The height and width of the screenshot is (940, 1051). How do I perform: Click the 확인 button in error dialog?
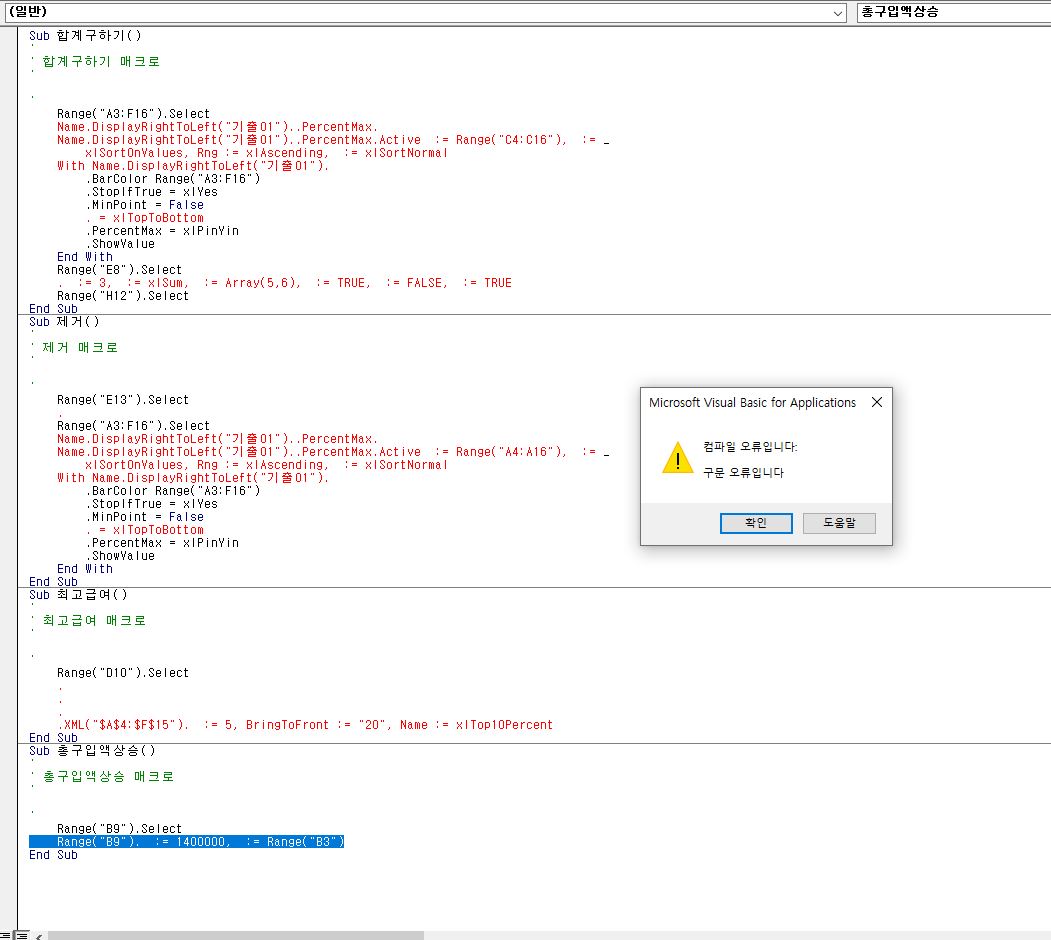click(756, 523)
